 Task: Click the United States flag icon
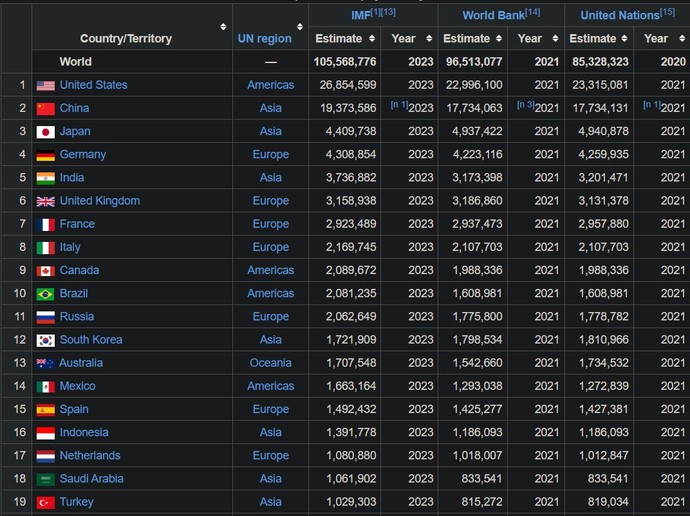pyautogui.click(x=46, y=85)
